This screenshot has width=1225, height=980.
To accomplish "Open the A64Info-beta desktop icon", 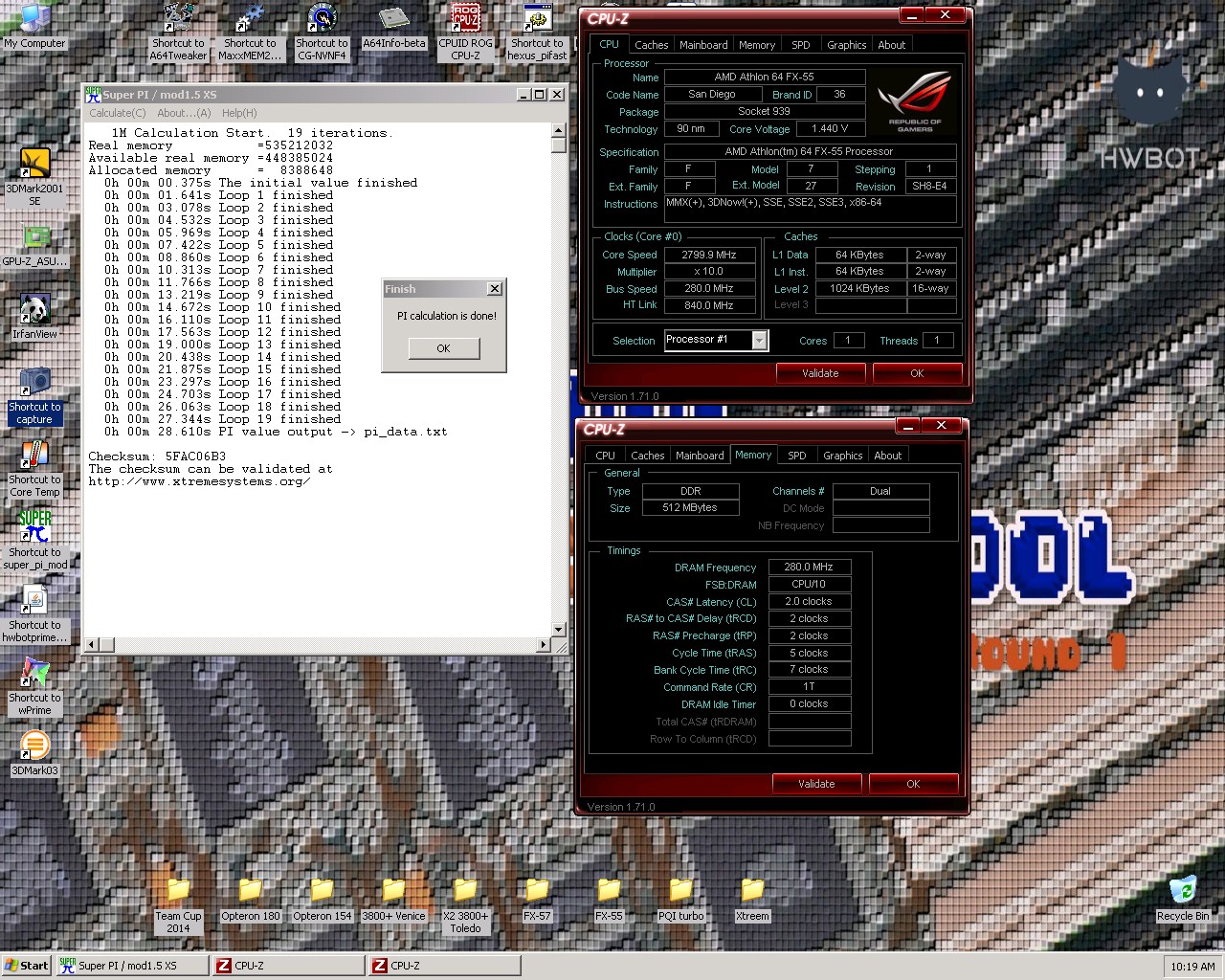I will (393, 27).
